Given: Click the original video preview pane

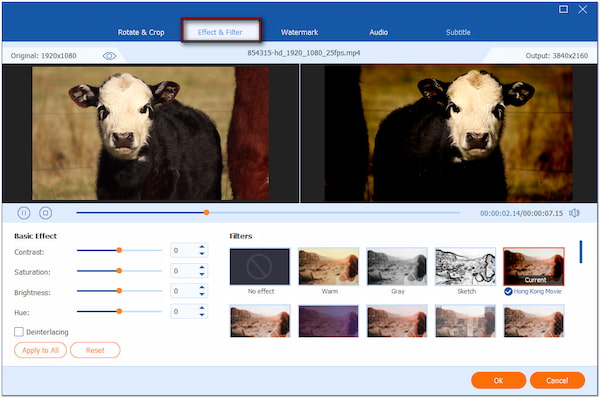Looking at the screenshot, I should [x=150, y=133].
